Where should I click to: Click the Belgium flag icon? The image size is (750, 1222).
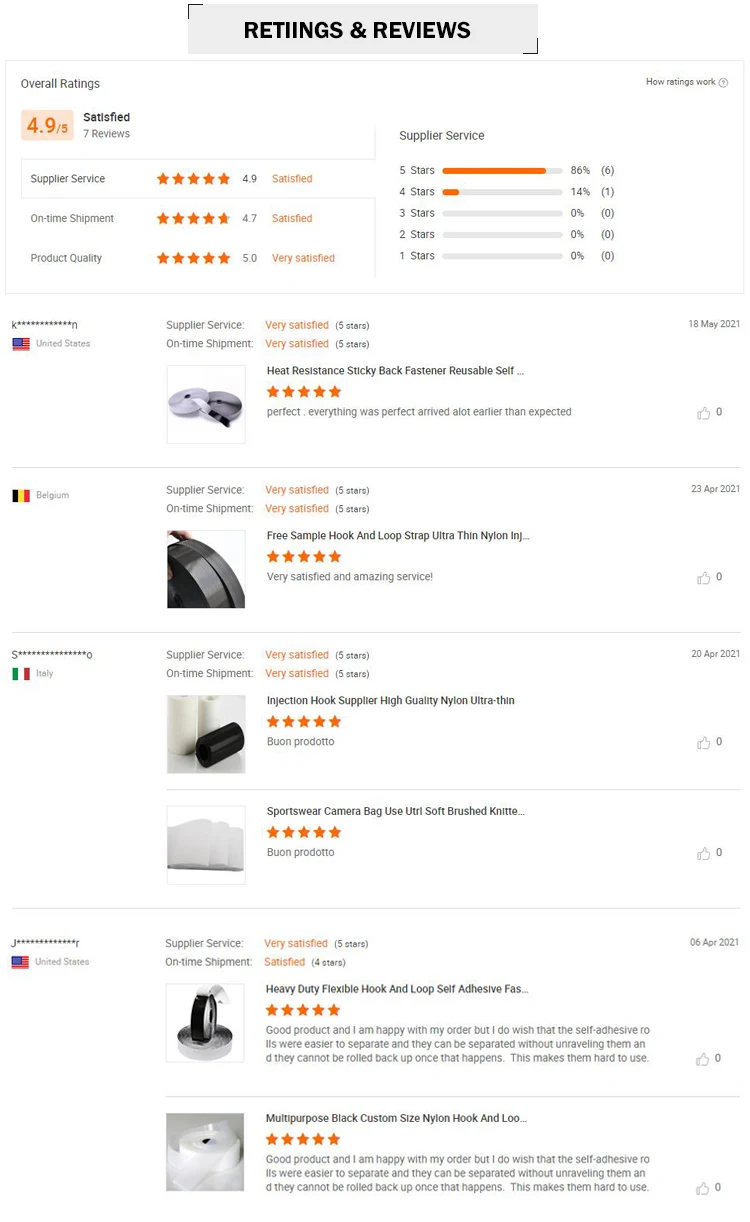tap(21, 495)
